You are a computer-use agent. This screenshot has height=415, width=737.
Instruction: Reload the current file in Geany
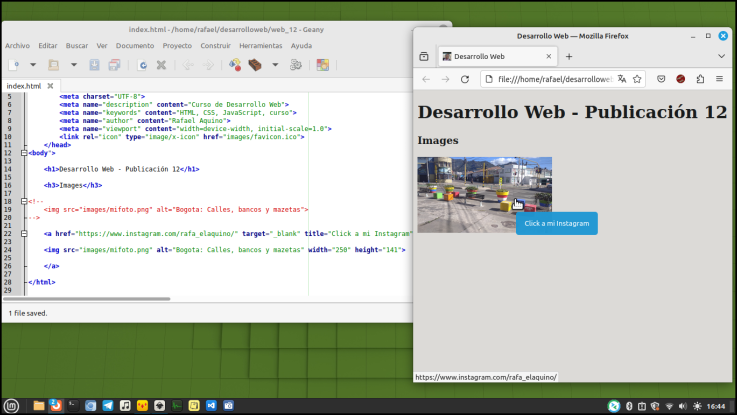pos(142,65)
